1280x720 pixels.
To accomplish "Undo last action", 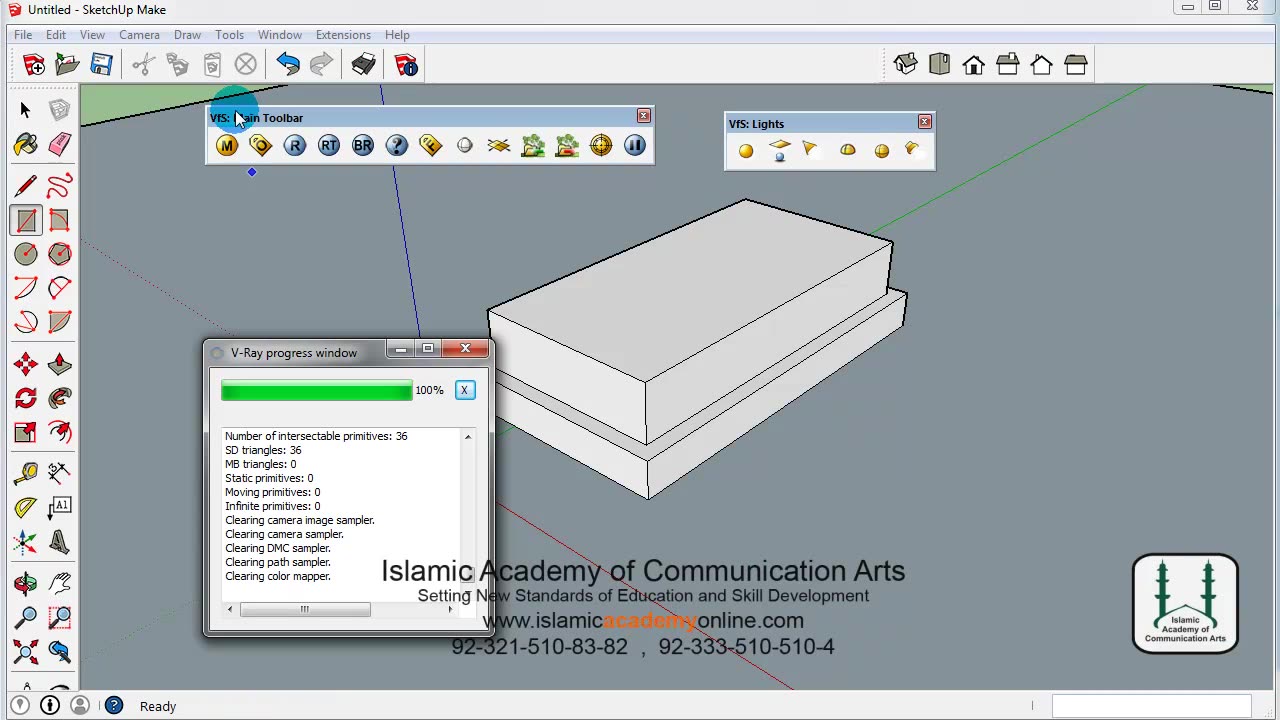I will [x=288, y=65].
